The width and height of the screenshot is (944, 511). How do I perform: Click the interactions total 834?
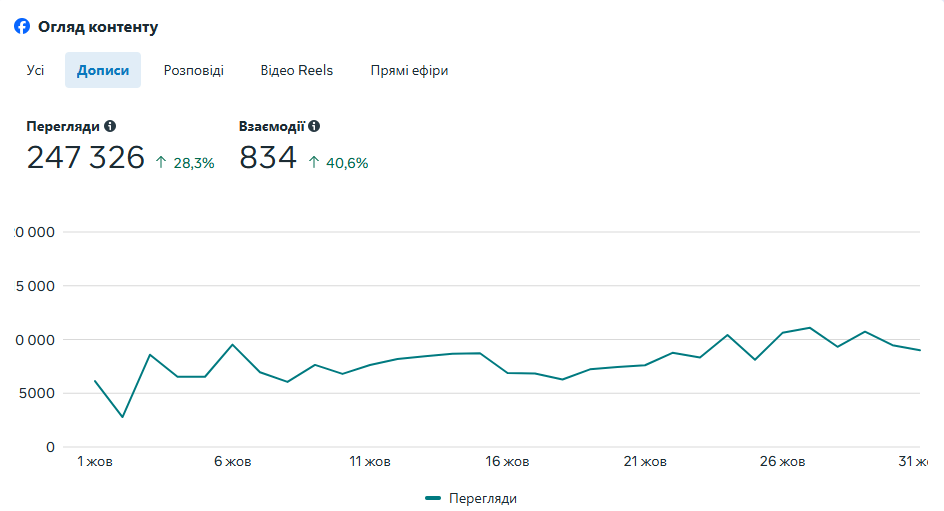[x=268, y=158]
